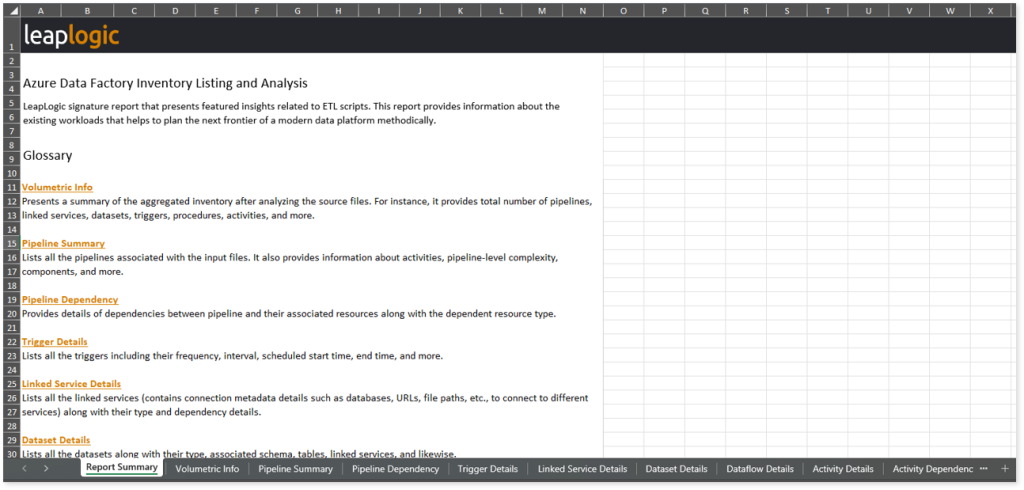Select column P header
Screen dimensions: 1024x490
pos(664,12)
